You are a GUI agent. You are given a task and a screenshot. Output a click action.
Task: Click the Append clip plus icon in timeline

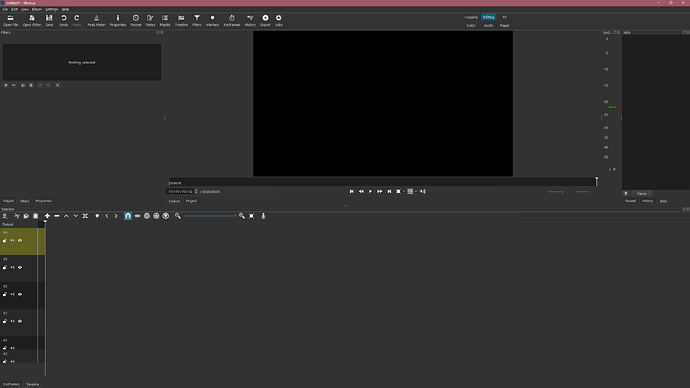[x=47, y=216]
